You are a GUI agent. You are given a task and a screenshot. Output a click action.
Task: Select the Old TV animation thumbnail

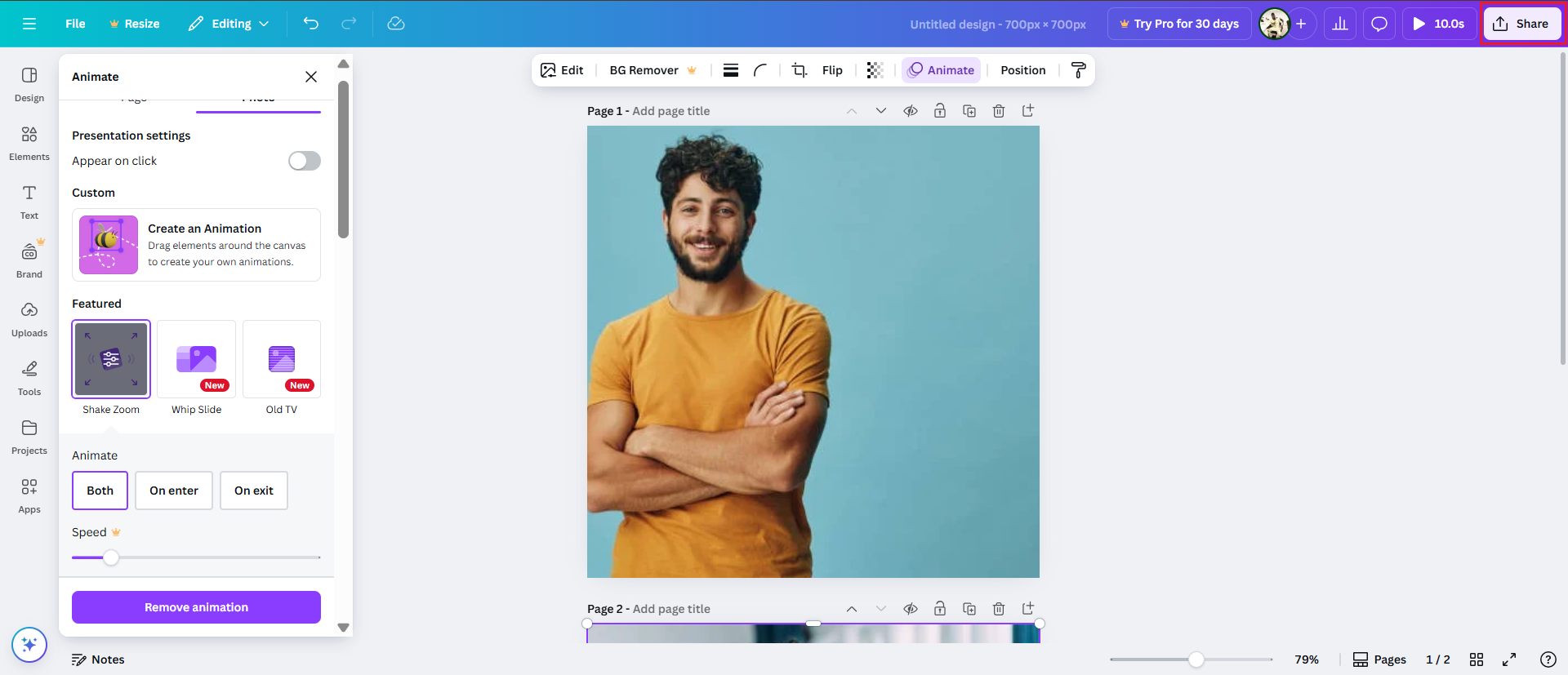click(x=282, y=359)
